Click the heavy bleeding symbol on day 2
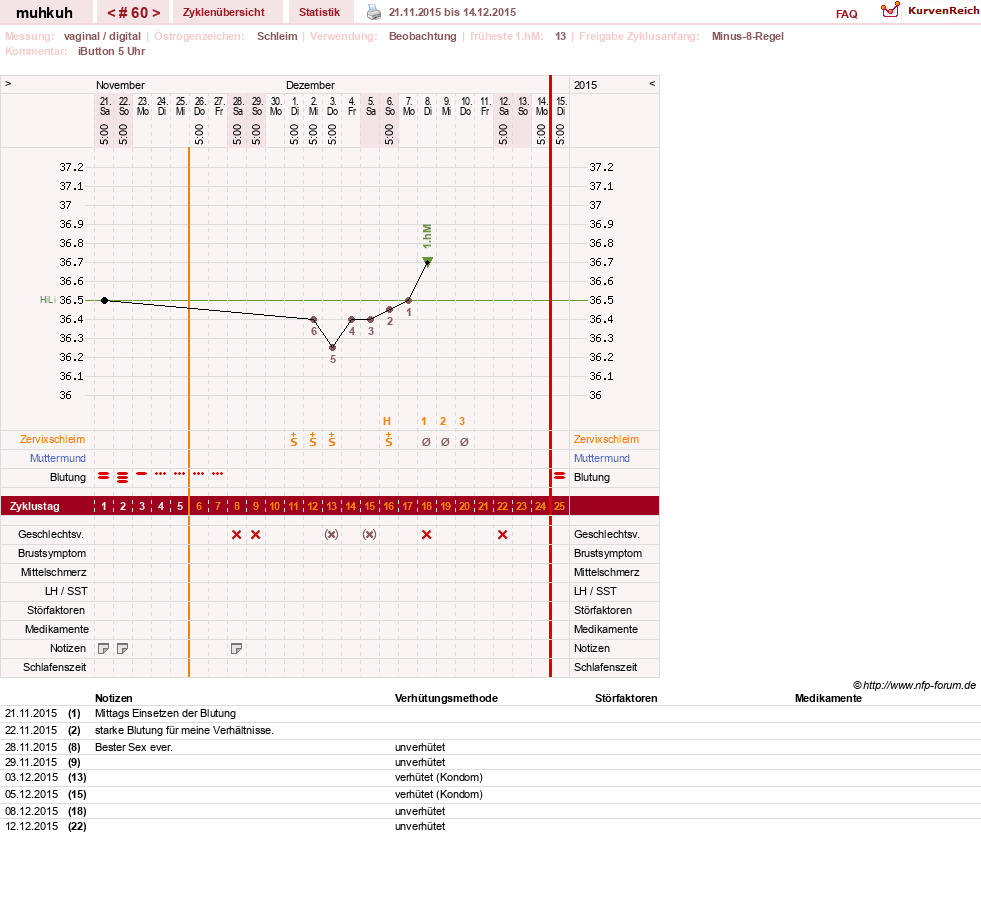Viewport: 981px width, 917px height. coord(123,478)
